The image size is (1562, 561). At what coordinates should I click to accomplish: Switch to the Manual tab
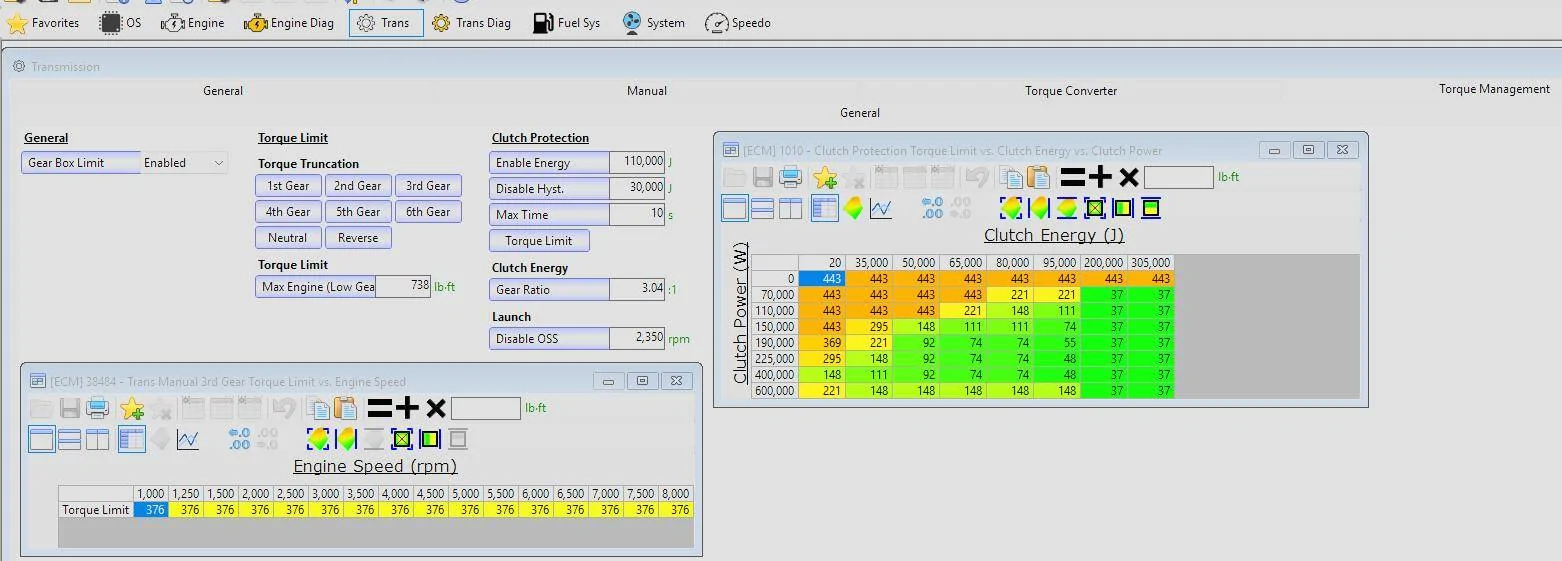click(x=647, y=90)
